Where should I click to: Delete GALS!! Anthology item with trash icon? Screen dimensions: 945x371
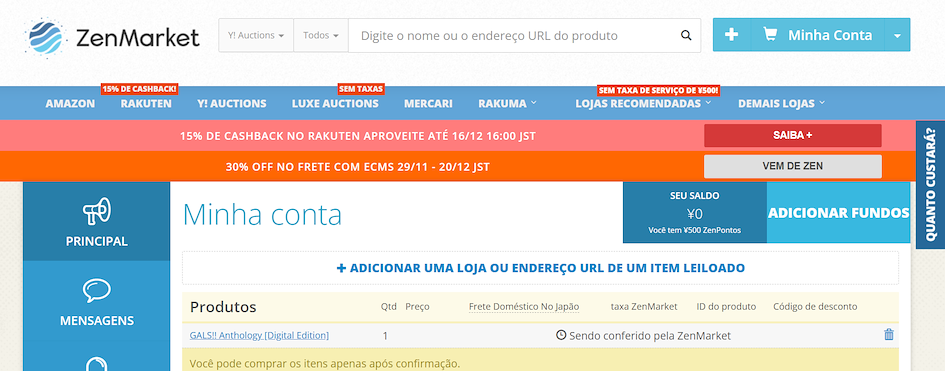click(888, 335)
